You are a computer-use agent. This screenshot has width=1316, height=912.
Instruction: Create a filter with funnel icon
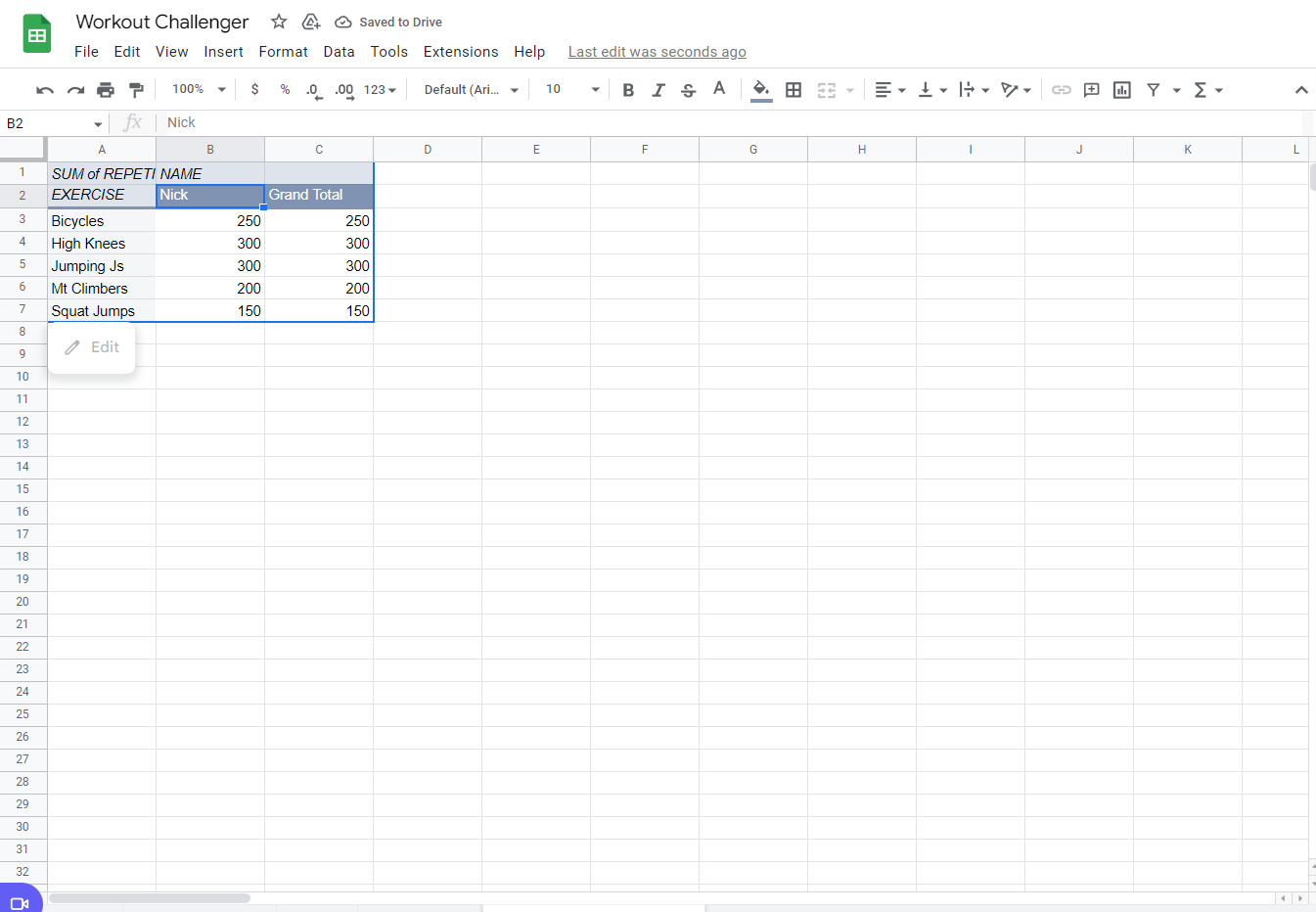[1154, 90]
